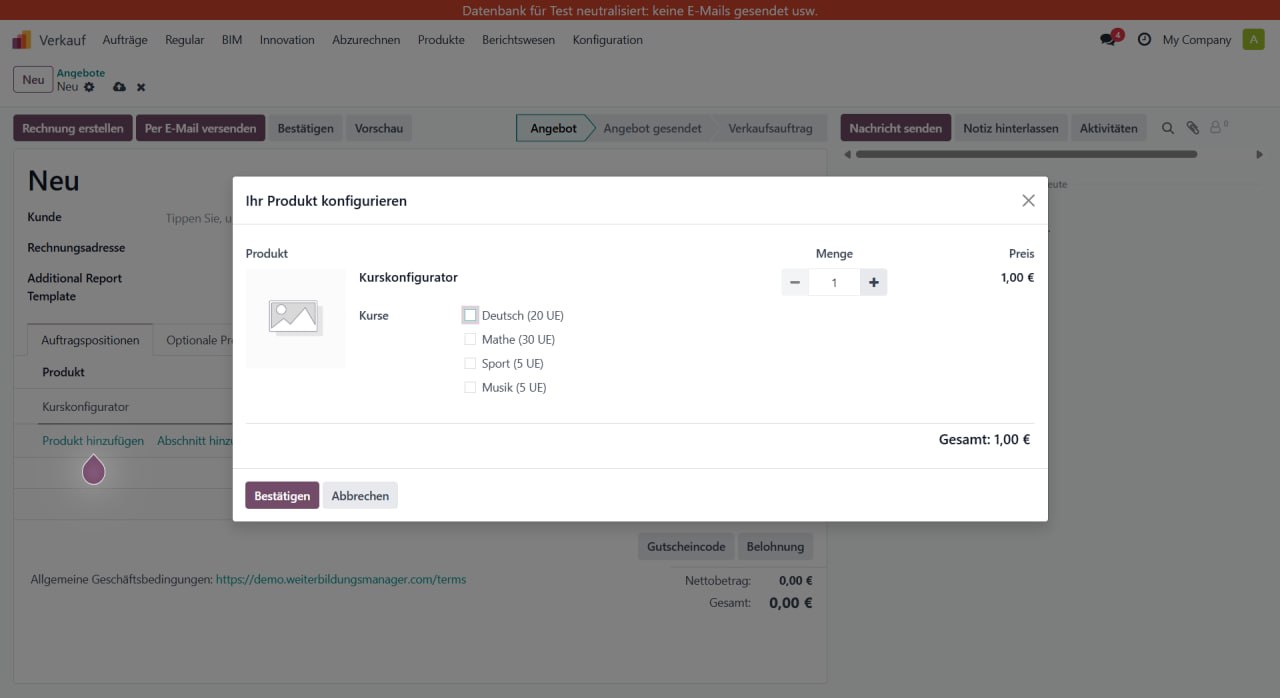
Task: Check the Deutsch (20 UE) checkbox
Action: coord(470,315)
